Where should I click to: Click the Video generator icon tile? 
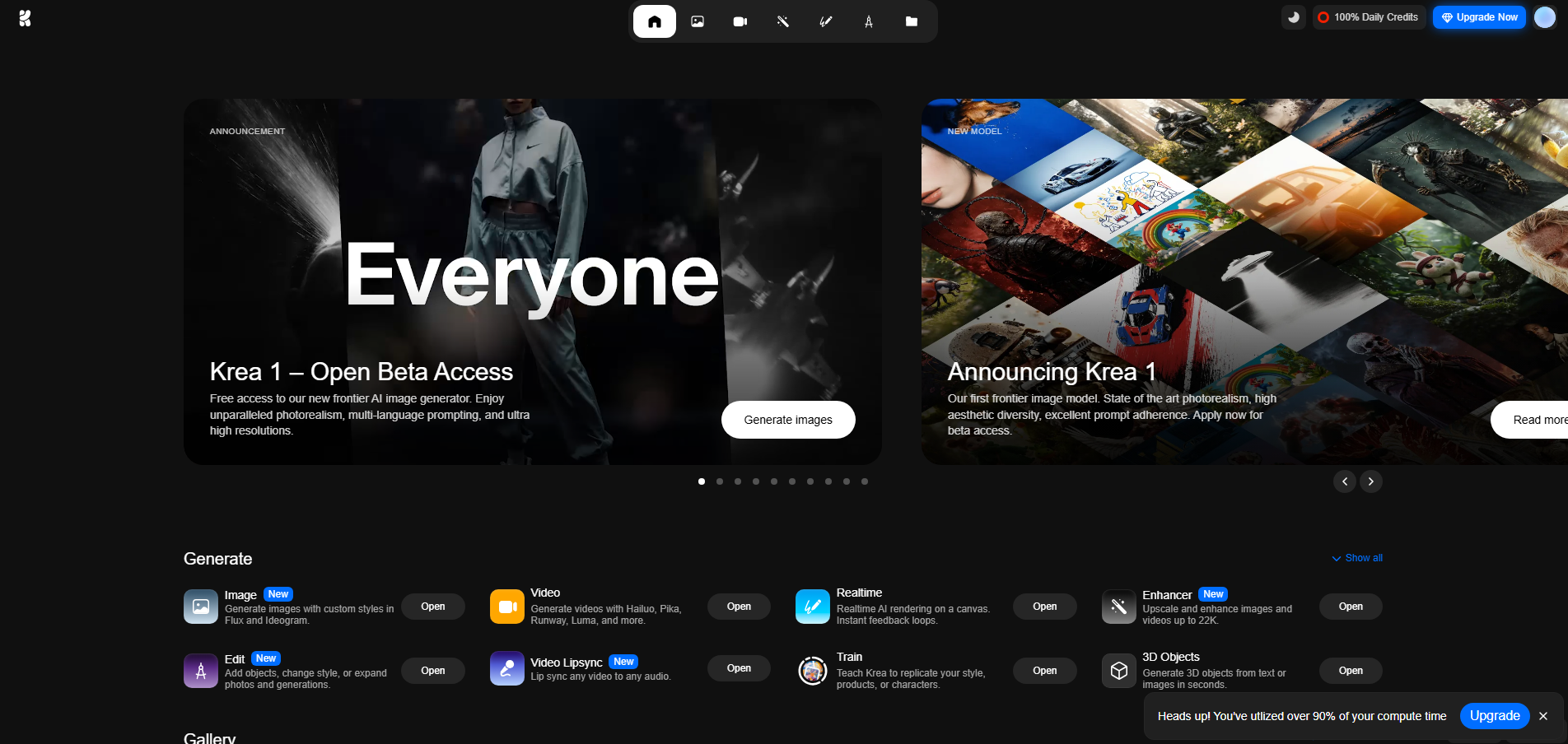pos(507,607)
